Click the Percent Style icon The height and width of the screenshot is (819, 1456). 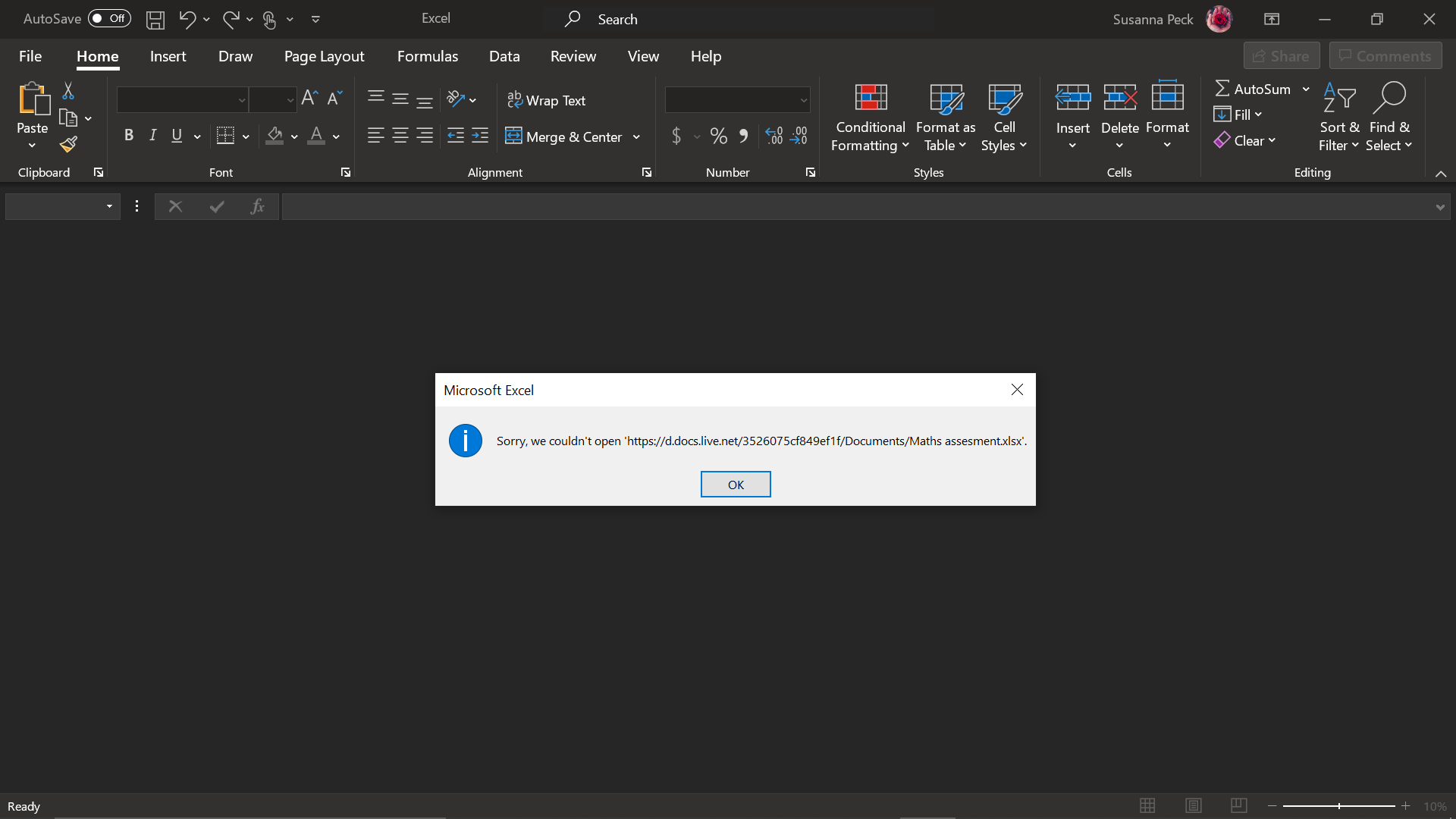719,136
